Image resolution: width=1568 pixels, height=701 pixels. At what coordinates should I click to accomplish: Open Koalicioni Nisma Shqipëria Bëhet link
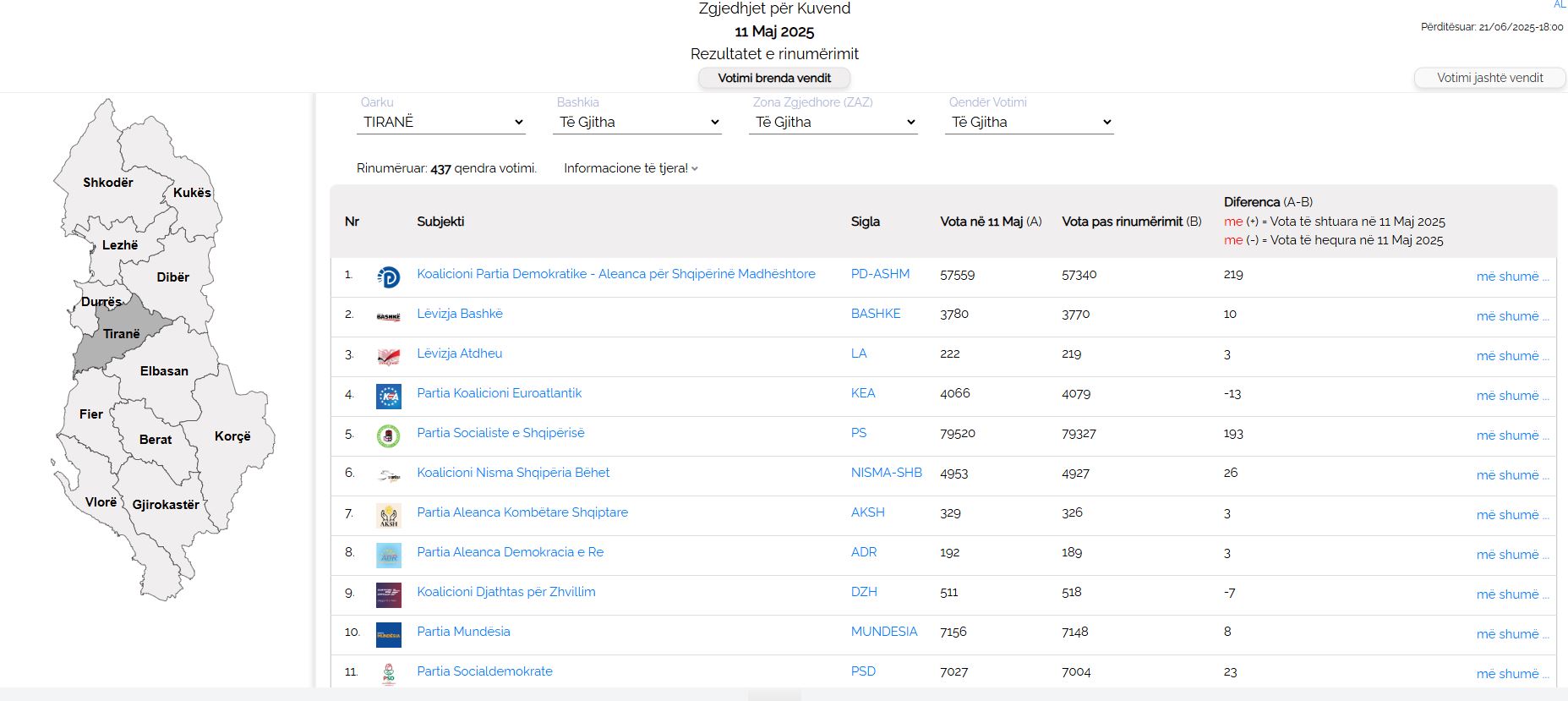click(x=513, y=473)
